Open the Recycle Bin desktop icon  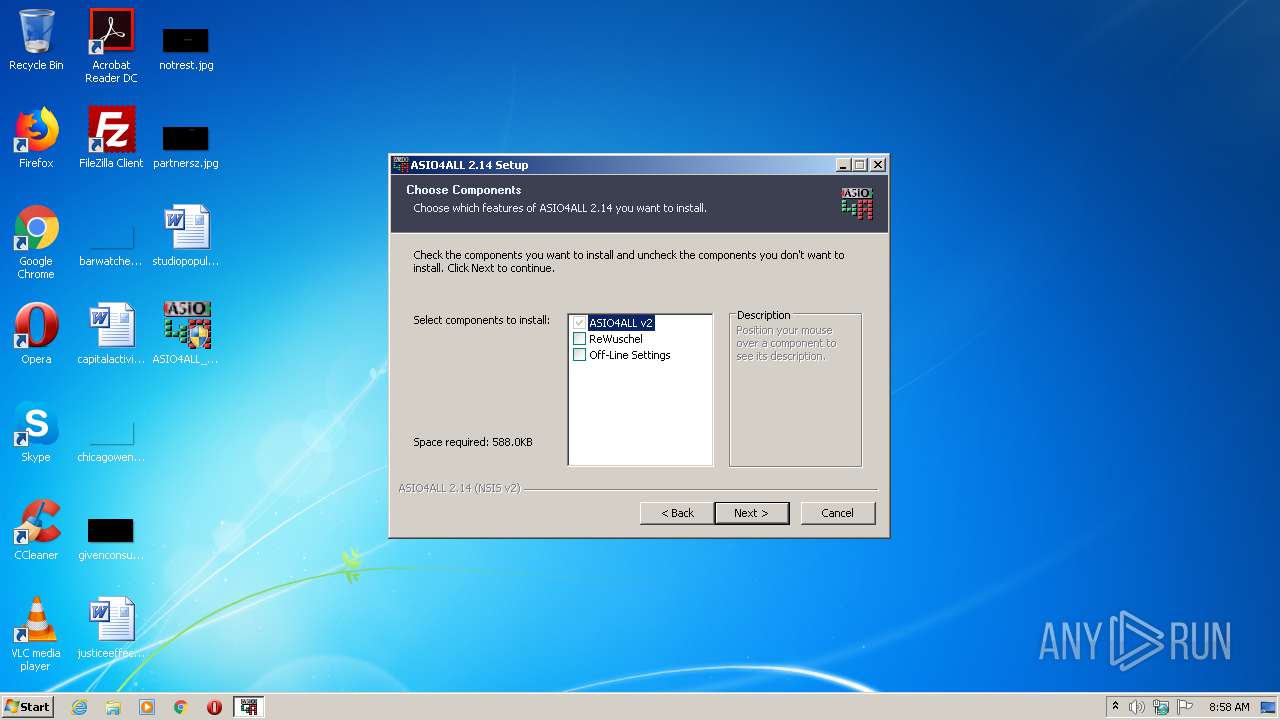pyautogui.click(x=36, y=41)
